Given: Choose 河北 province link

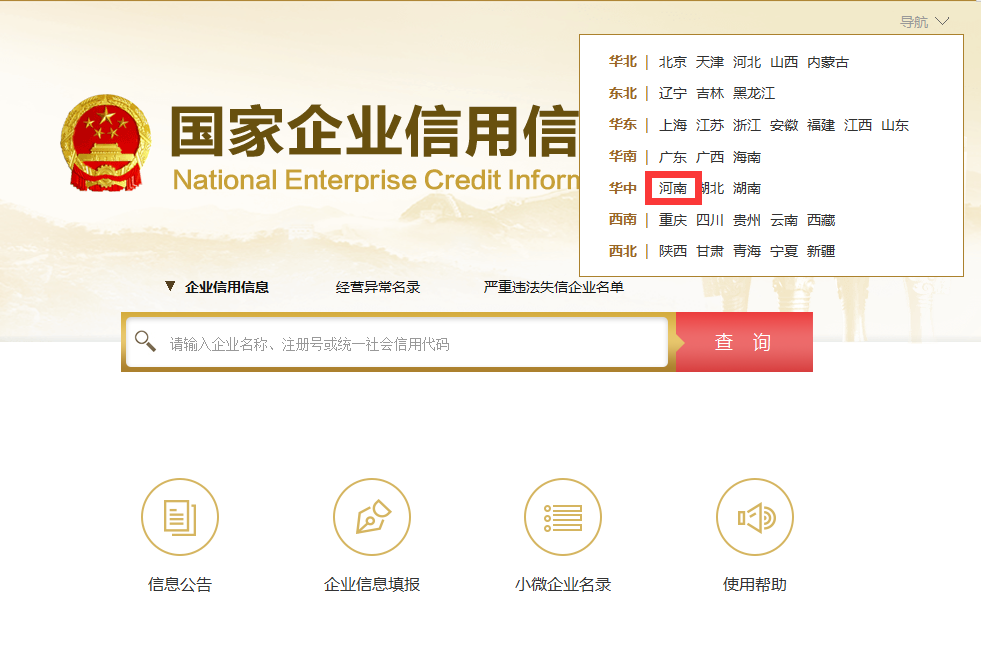Looking at the screenshot, I should 747,62.
